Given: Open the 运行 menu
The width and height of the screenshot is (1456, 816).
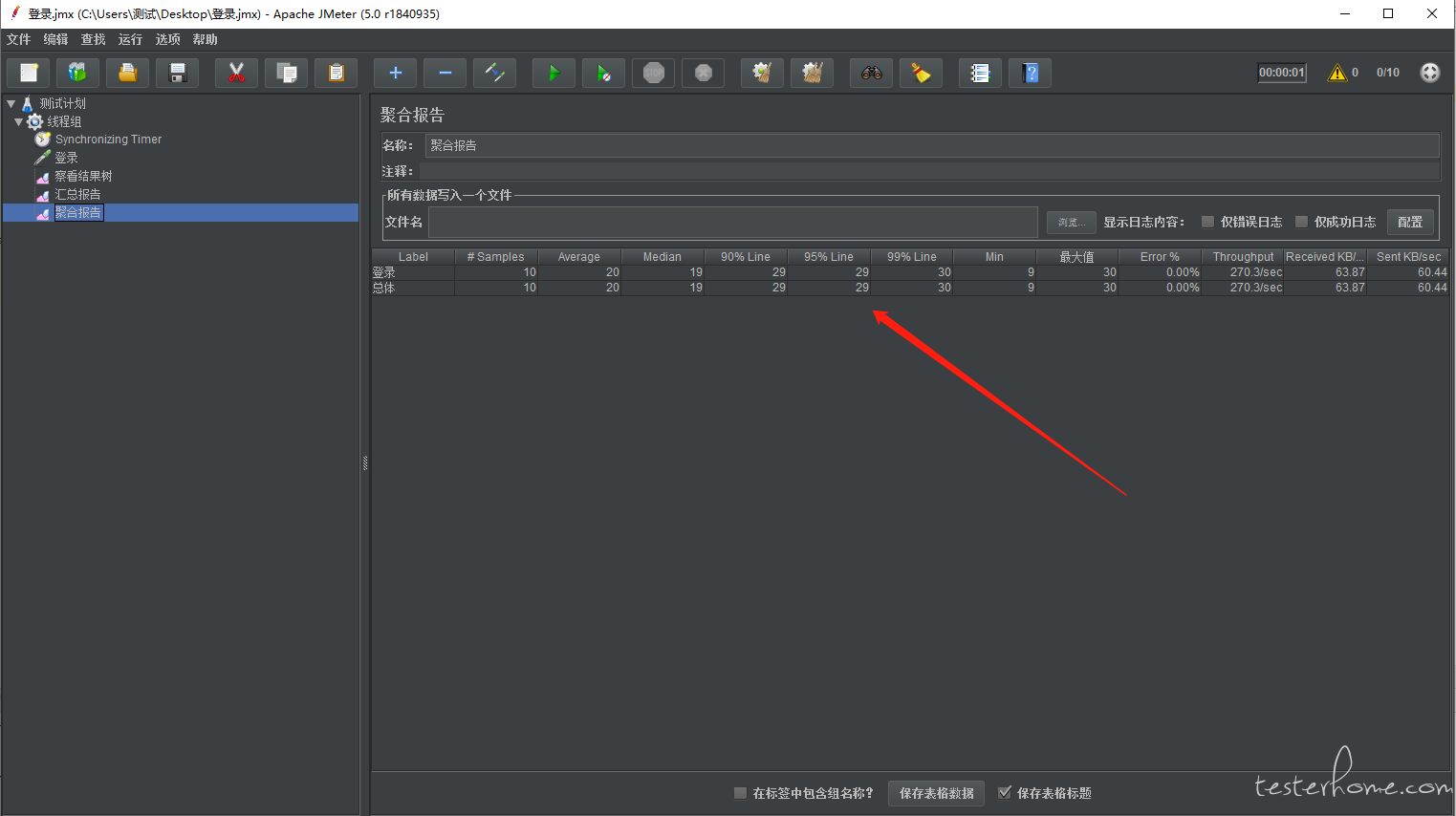Looking at the screenshot, I should point(130,39).
